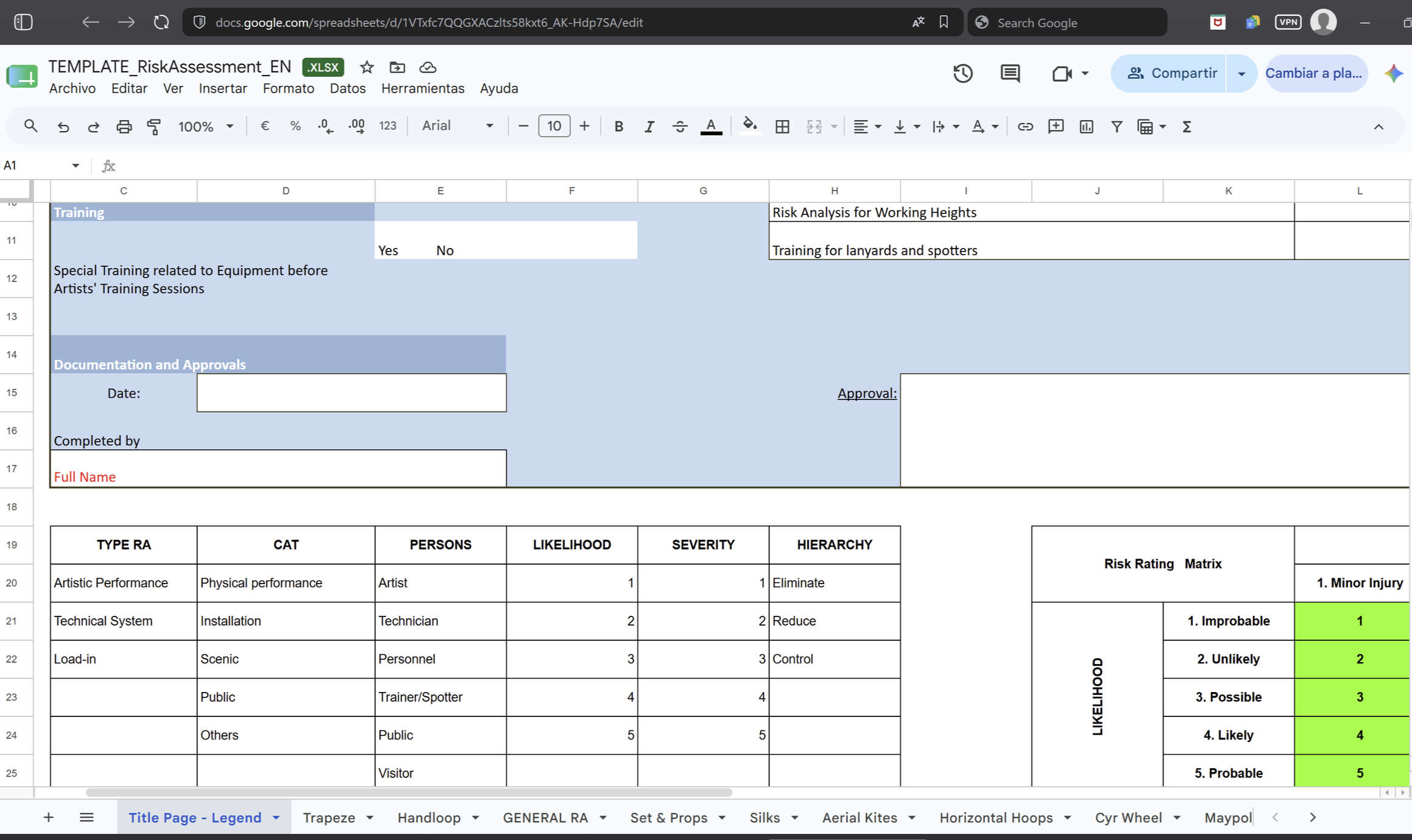Click the search menus magnifier icon
1412x840 pixels.
click(30, 126)
